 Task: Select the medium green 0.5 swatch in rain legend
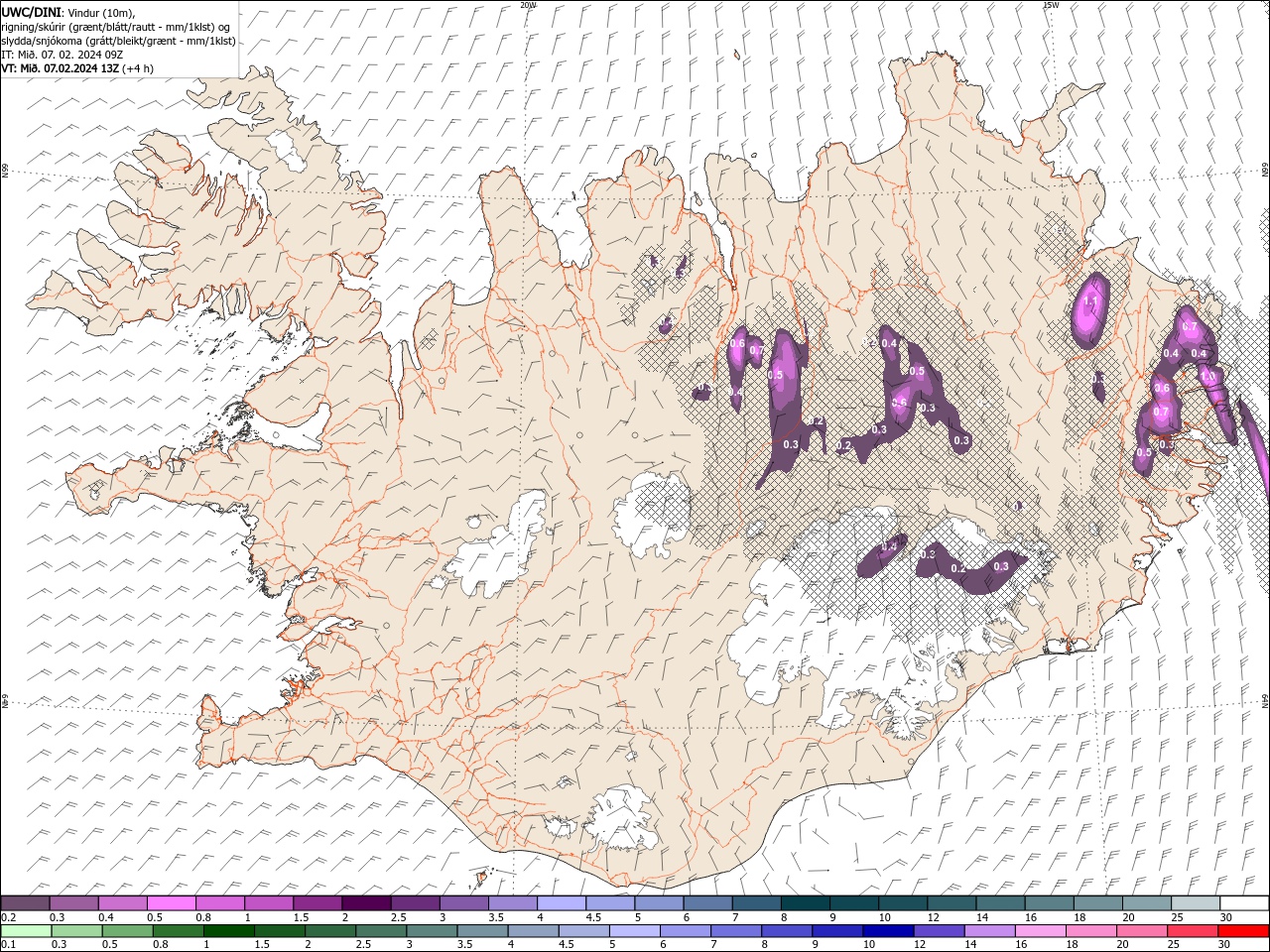click(x=127, y=931)
